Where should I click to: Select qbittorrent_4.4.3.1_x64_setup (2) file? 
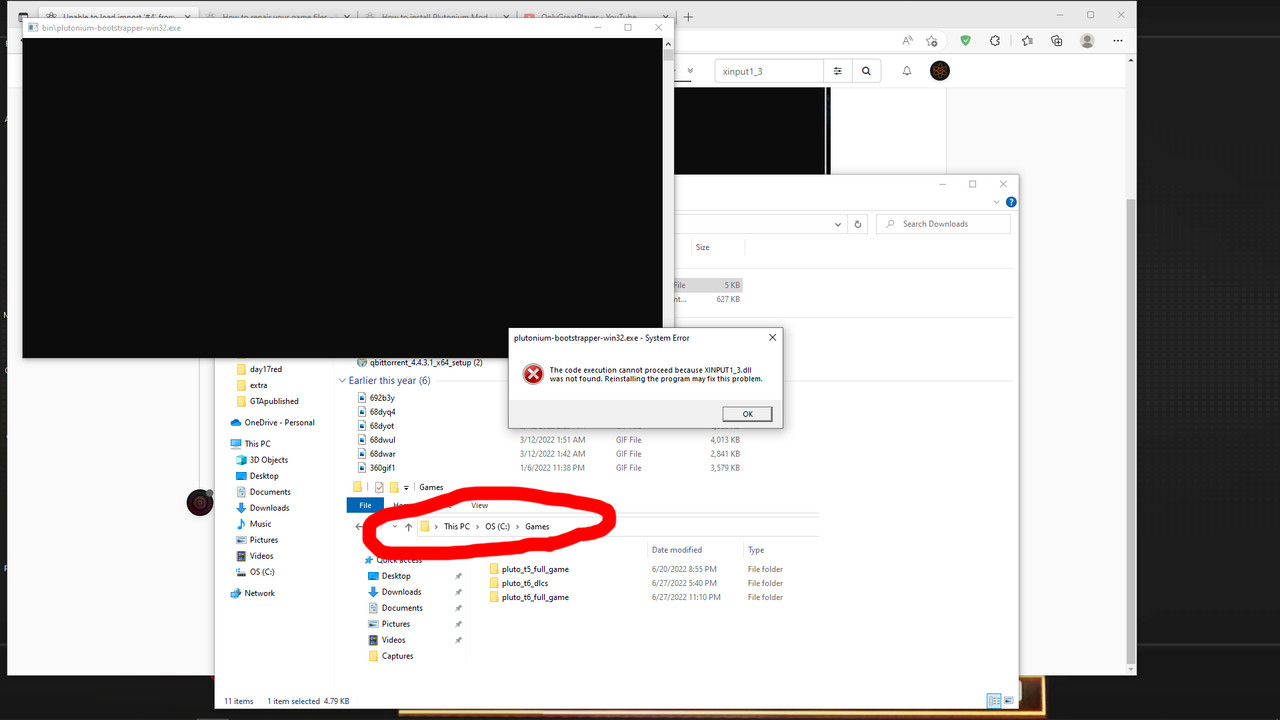[x=420, y=363]
